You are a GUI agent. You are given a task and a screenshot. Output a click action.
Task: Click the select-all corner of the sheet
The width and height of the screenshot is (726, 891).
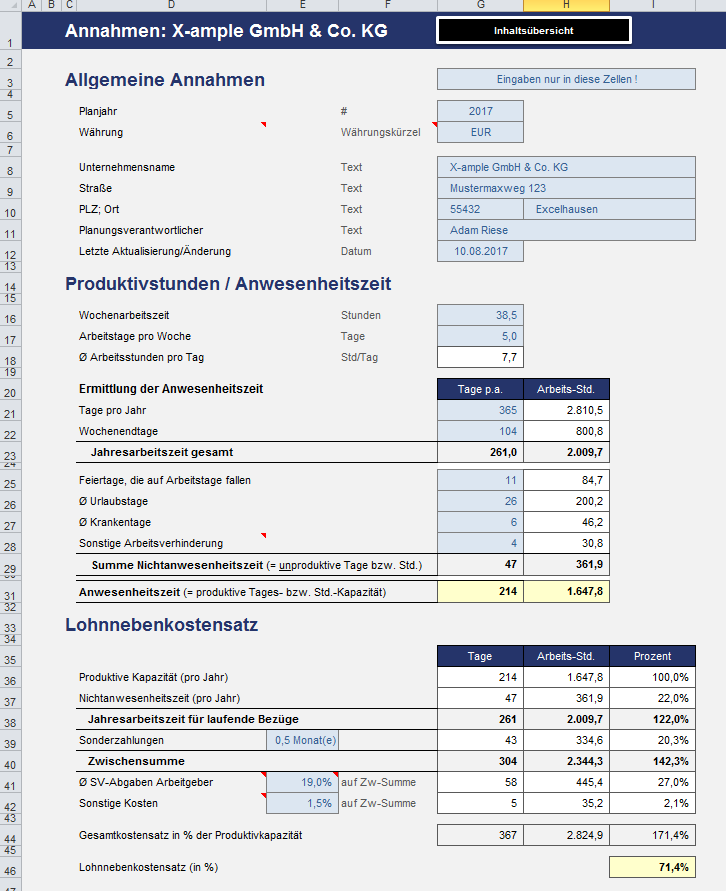pos(11,6)
